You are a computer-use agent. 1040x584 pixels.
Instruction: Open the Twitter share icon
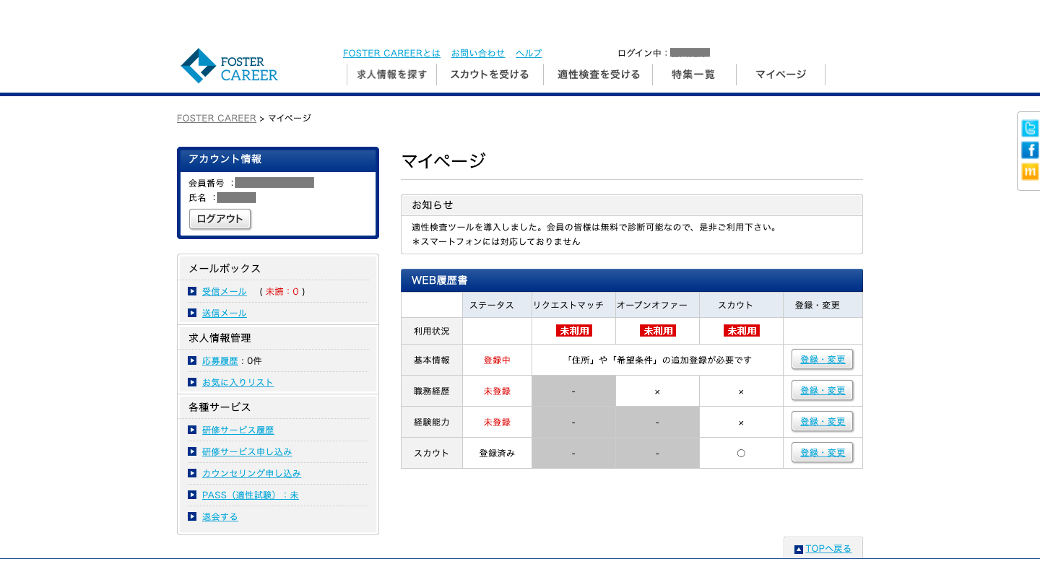[1029, 128]
